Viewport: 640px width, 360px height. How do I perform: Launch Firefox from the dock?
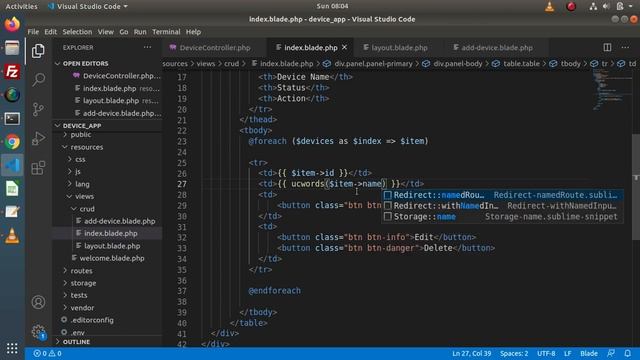coord(12,24)
